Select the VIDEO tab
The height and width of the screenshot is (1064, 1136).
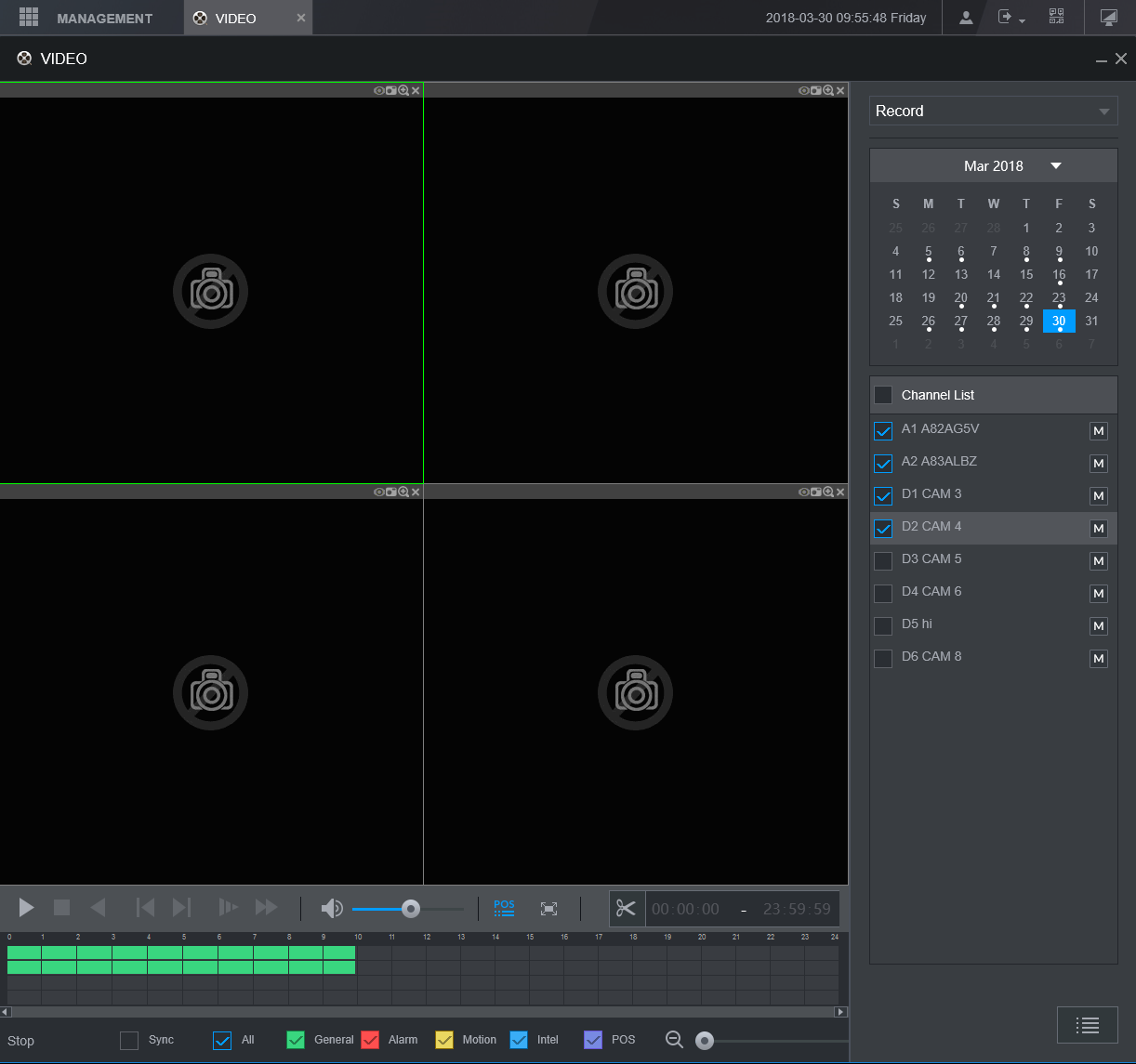[236, 19]
